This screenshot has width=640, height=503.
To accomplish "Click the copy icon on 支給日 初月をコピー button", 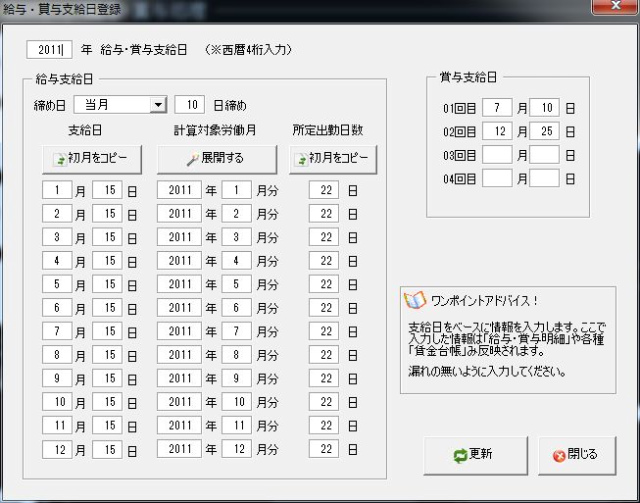I will pyautogui.click(x=60, y=160).
